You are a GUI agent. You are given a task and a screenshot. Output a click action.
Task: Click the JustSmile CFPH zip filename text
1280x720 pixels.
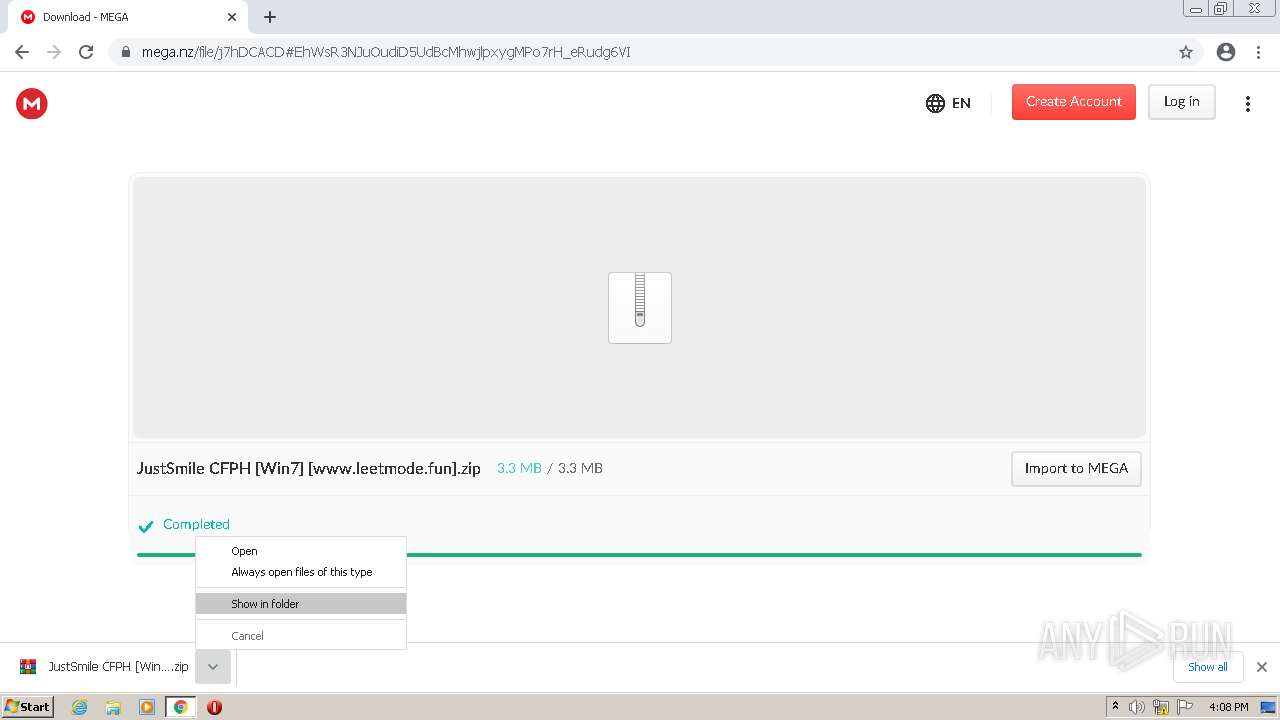309,468
